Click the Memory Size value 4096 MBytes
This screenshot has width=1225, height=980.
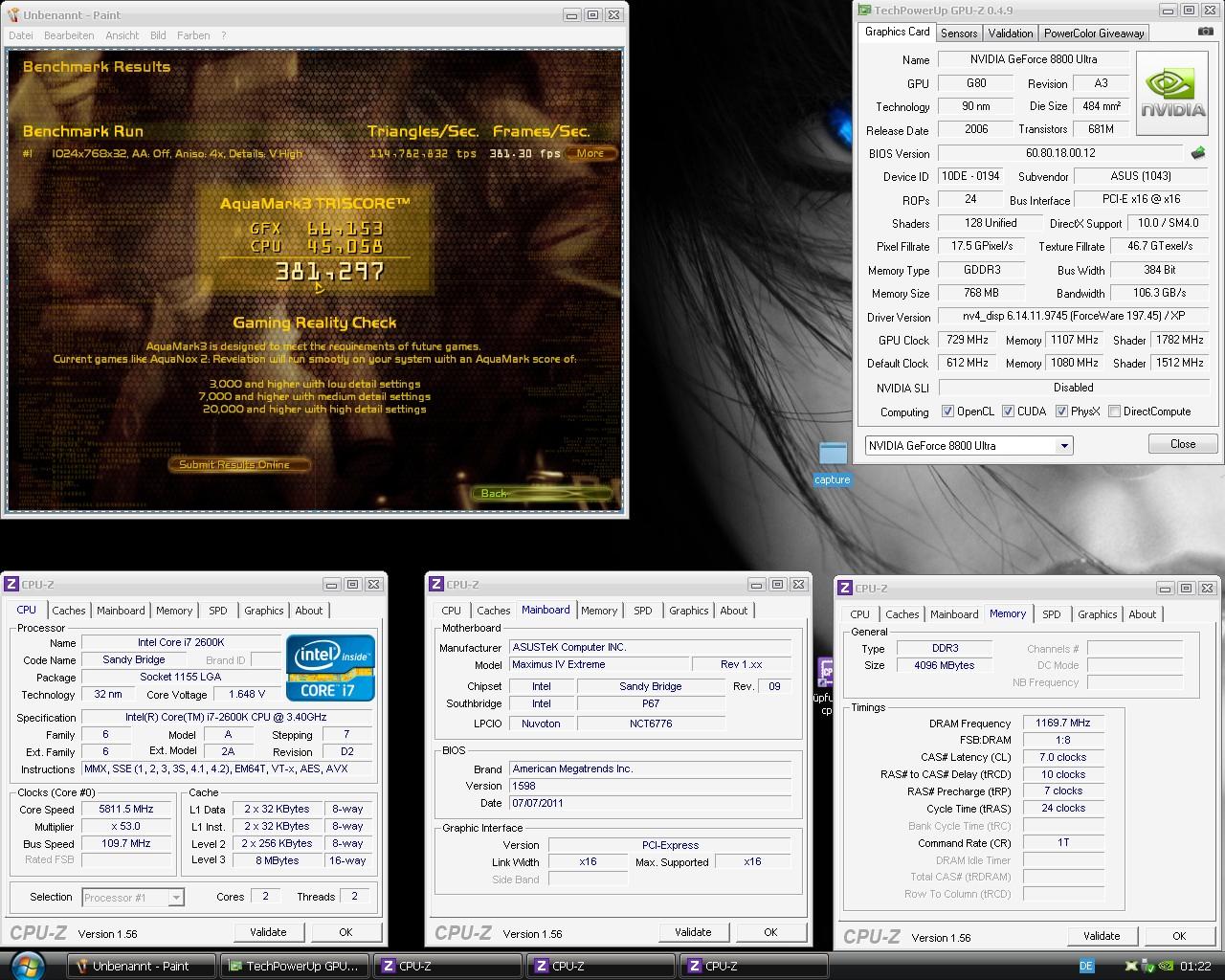point(945,665)
